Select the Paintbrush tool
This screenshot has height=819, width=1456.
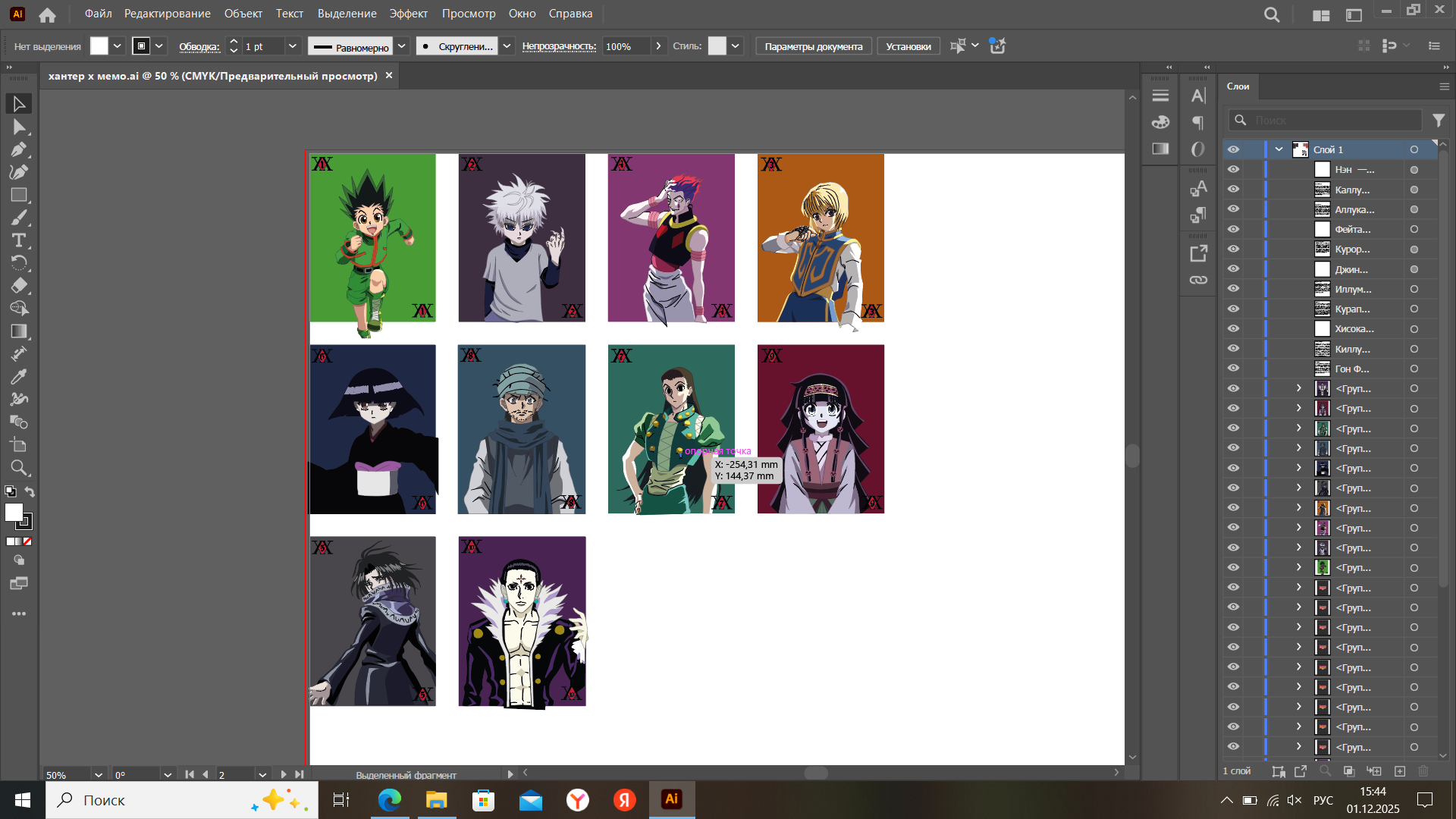click(x=19, y=218)
